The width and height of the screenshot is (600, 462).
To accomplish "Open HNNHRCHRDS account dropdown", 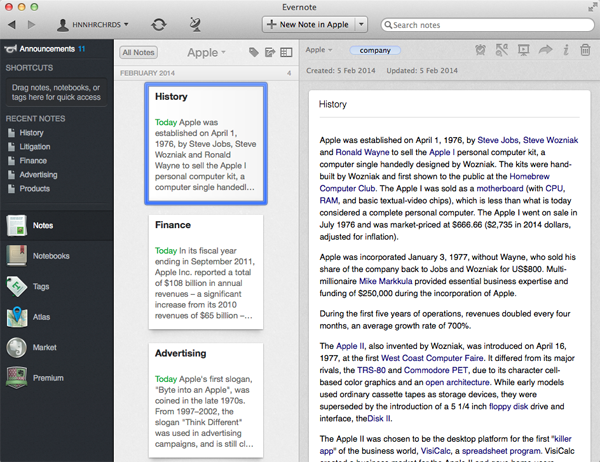I will (x=93, y=25).
